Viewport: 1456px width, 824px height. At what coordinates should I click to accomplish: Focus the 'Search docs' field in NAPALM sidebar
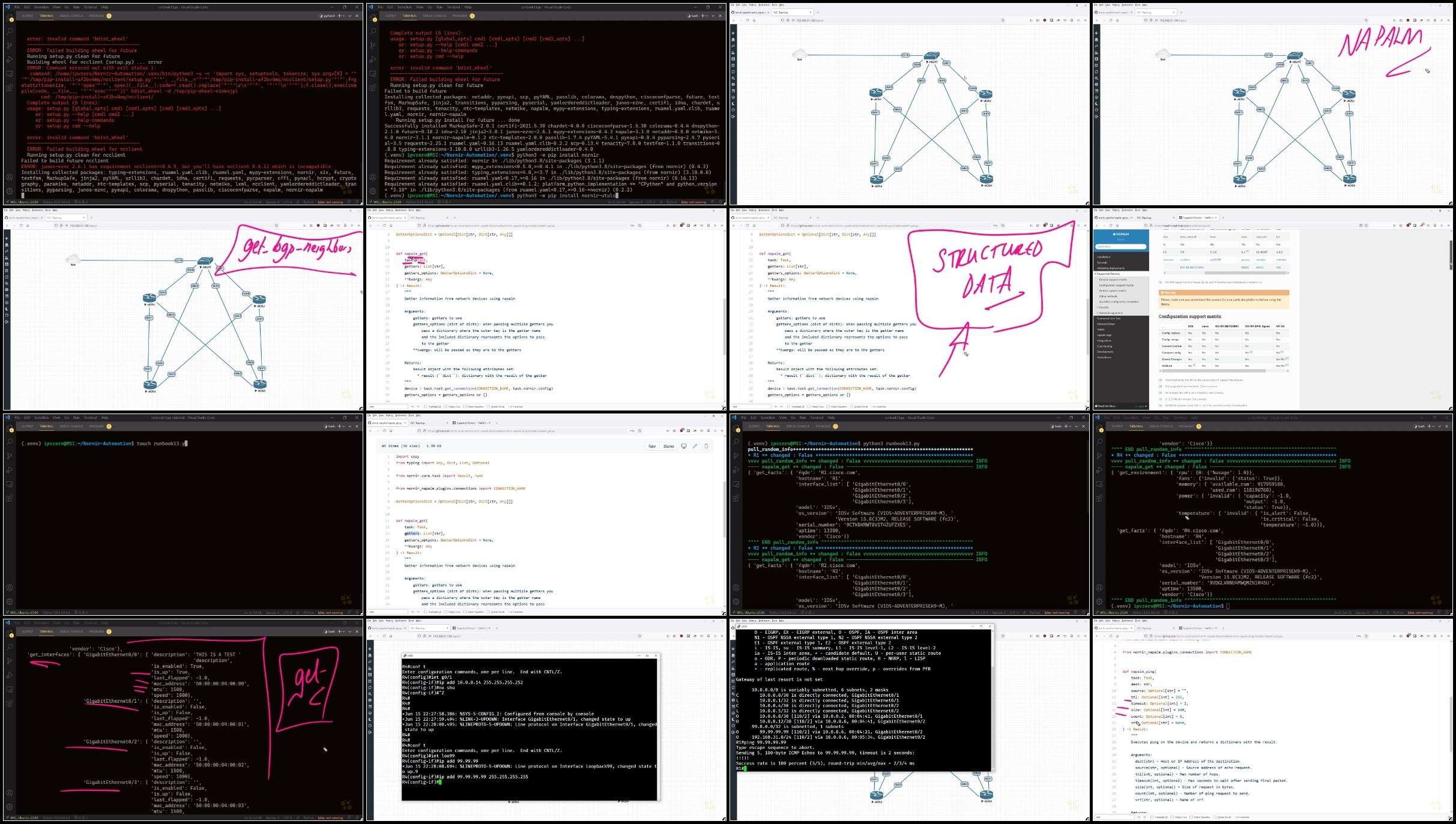[1121, 247]
